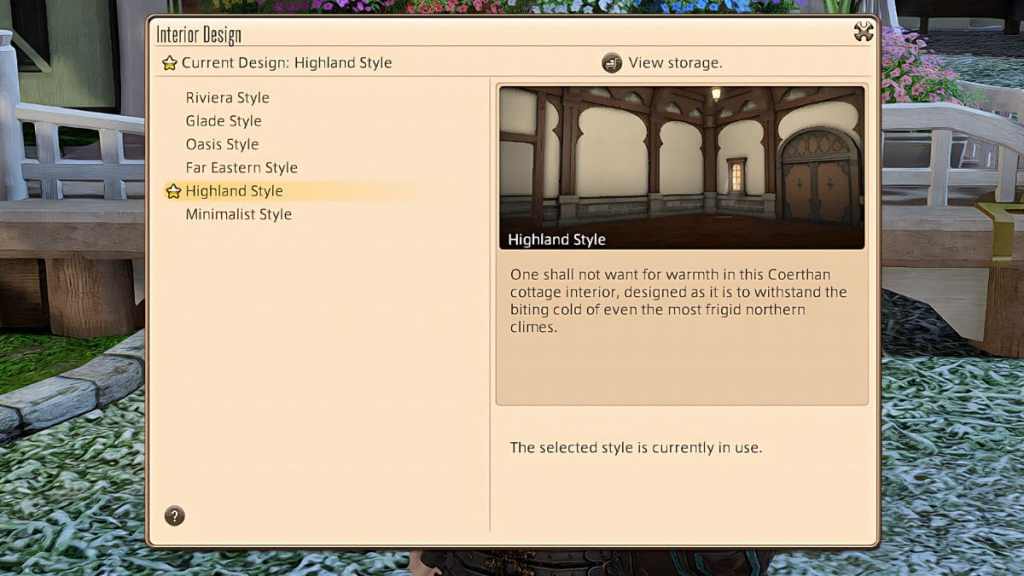Choose the Oasis Style design
Viewport: 1024px width, 576px height.
[222, 144]
